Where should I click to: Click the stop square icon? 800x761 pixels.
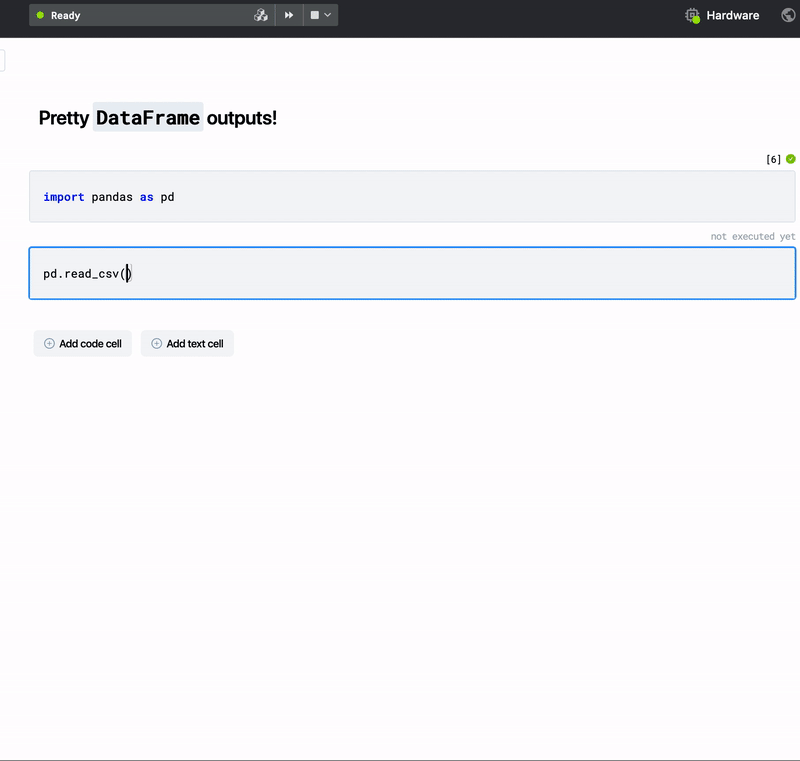(x=314, y=15)
